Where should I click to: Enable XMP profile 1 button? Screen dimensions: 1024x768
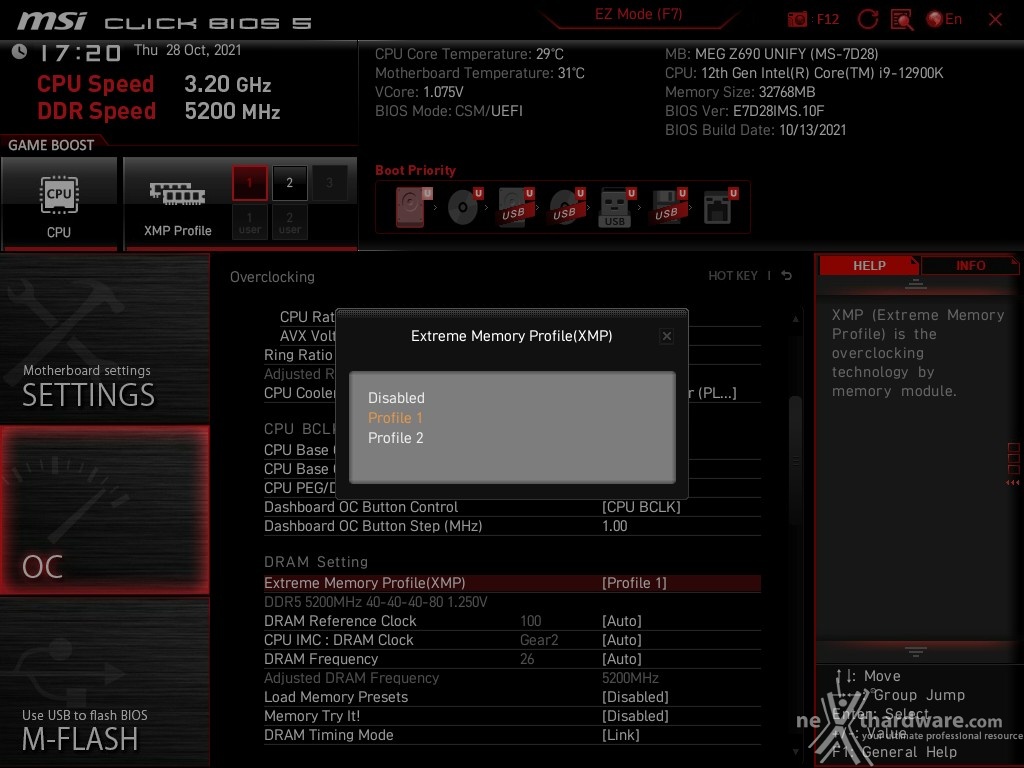pos(249,183)
